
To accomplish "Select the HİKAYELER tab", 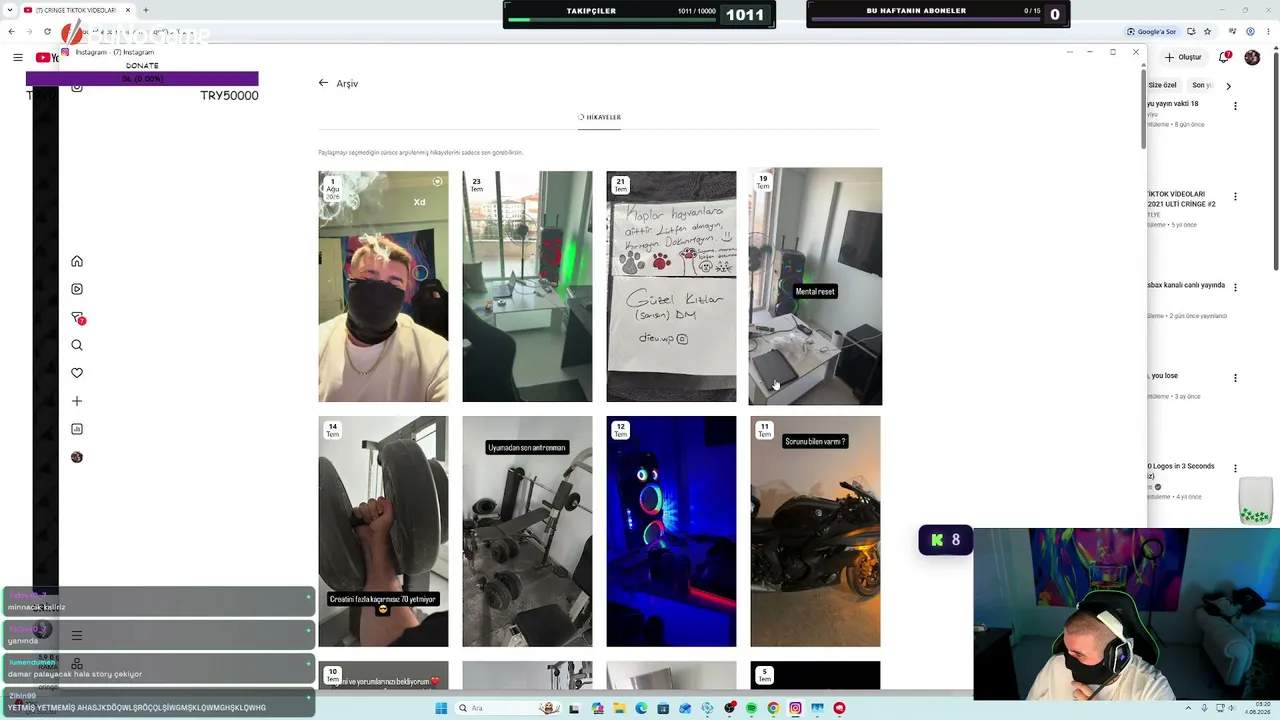I will coord(599,117).
